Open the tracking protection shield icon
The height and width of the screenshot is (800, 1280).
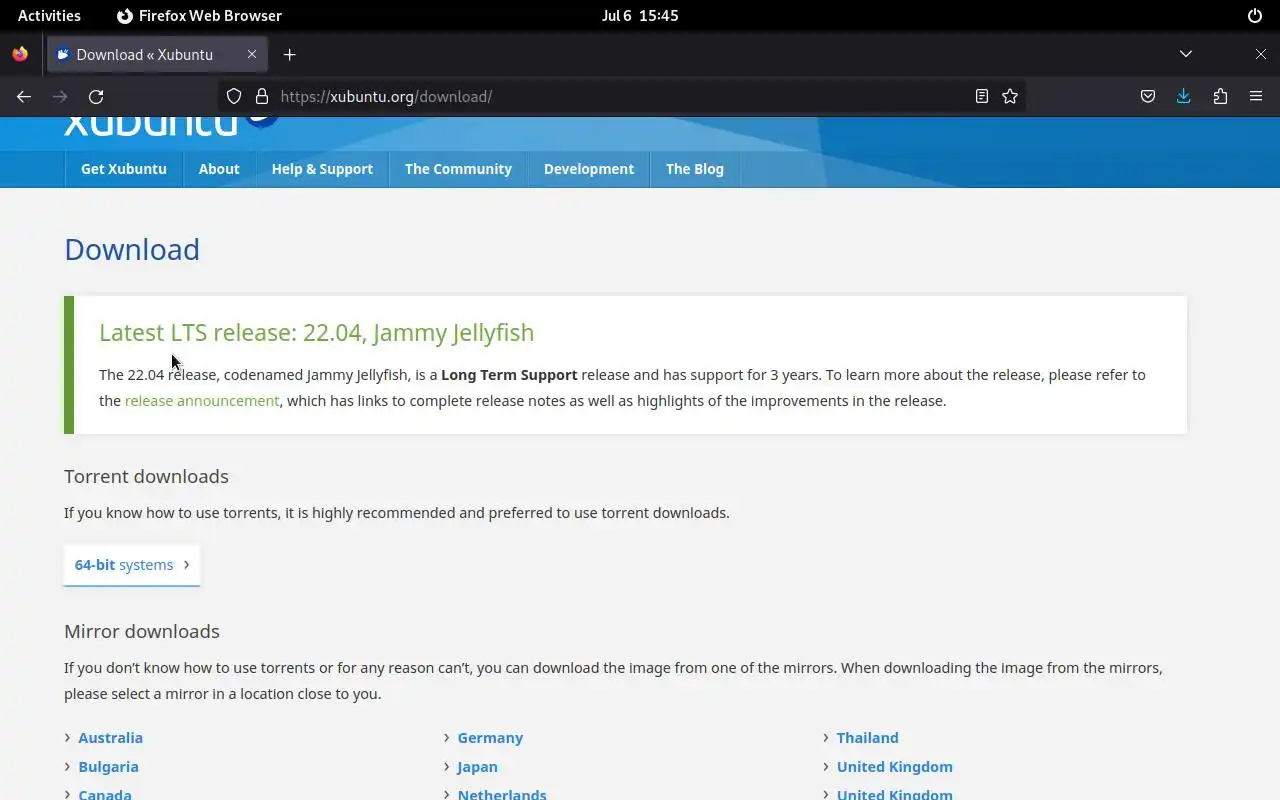234,97
